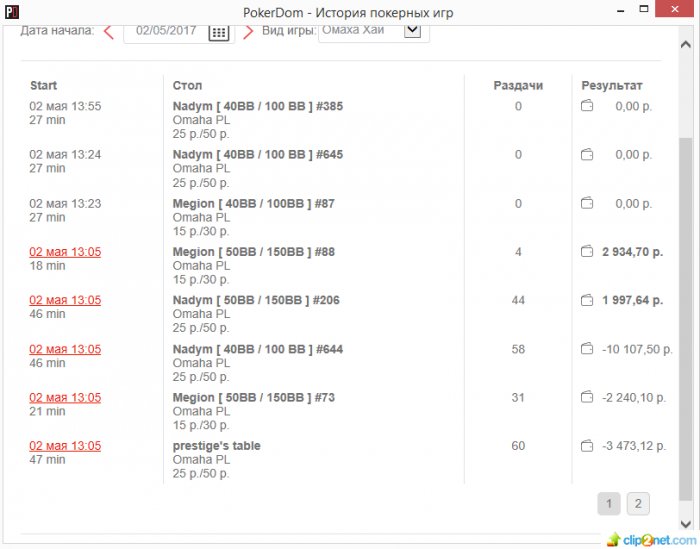700x549 pixels.
Task: Select the prestige's table name
Action: tap(217, 446)
